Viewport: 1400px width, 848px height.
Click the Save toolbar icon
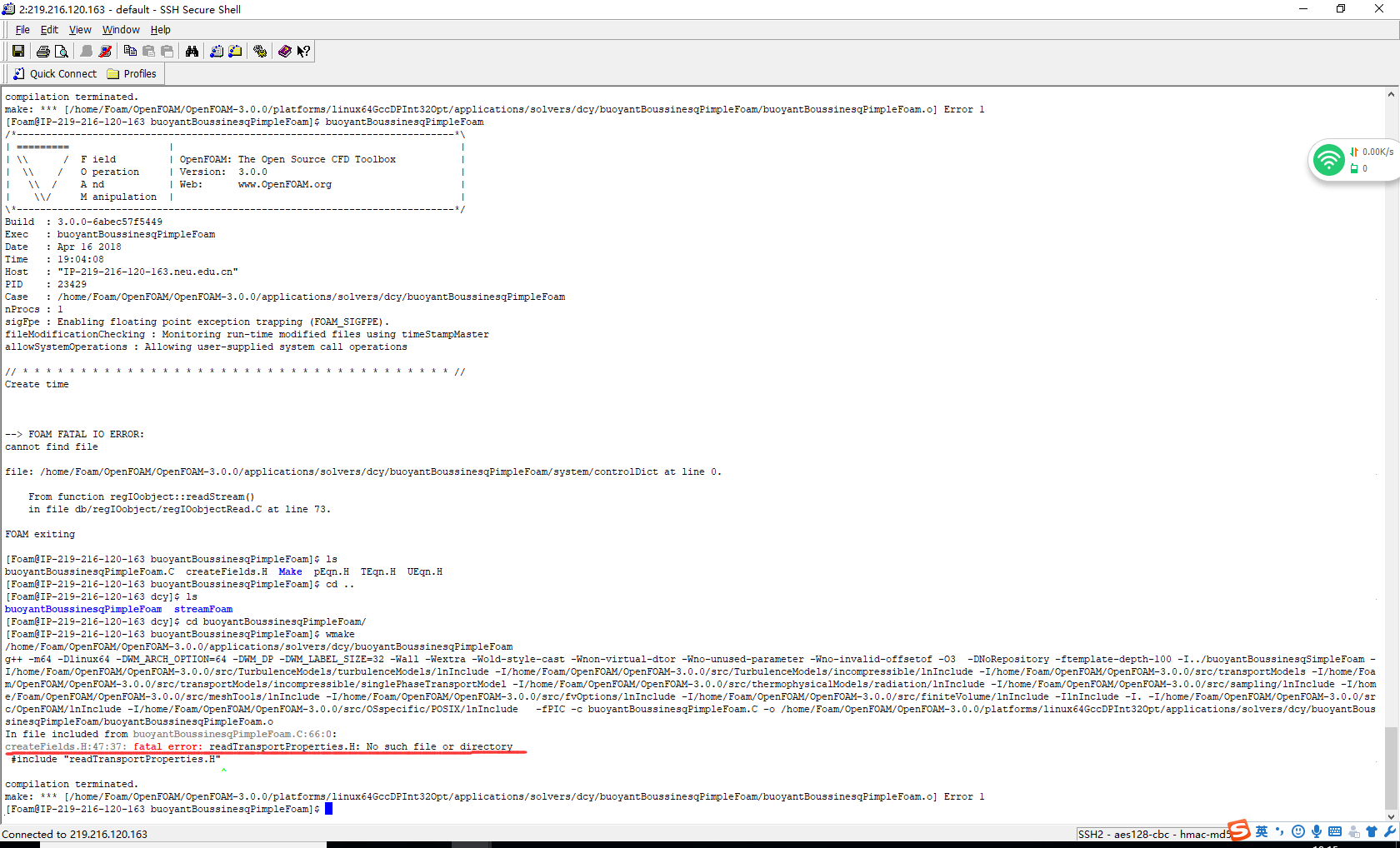point(17,52)
